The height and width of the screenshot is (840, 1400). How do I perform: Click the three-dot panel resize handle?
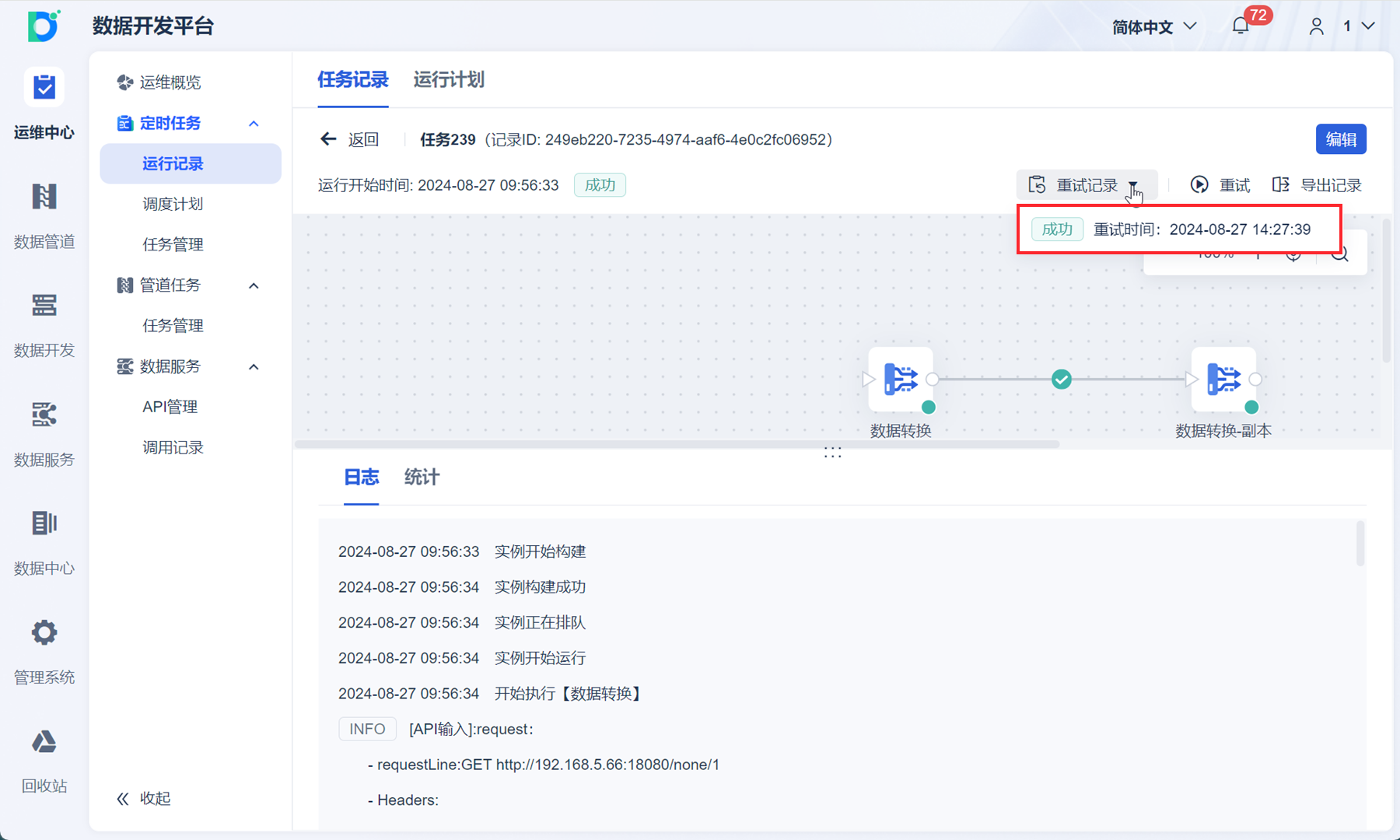(832, 453)
